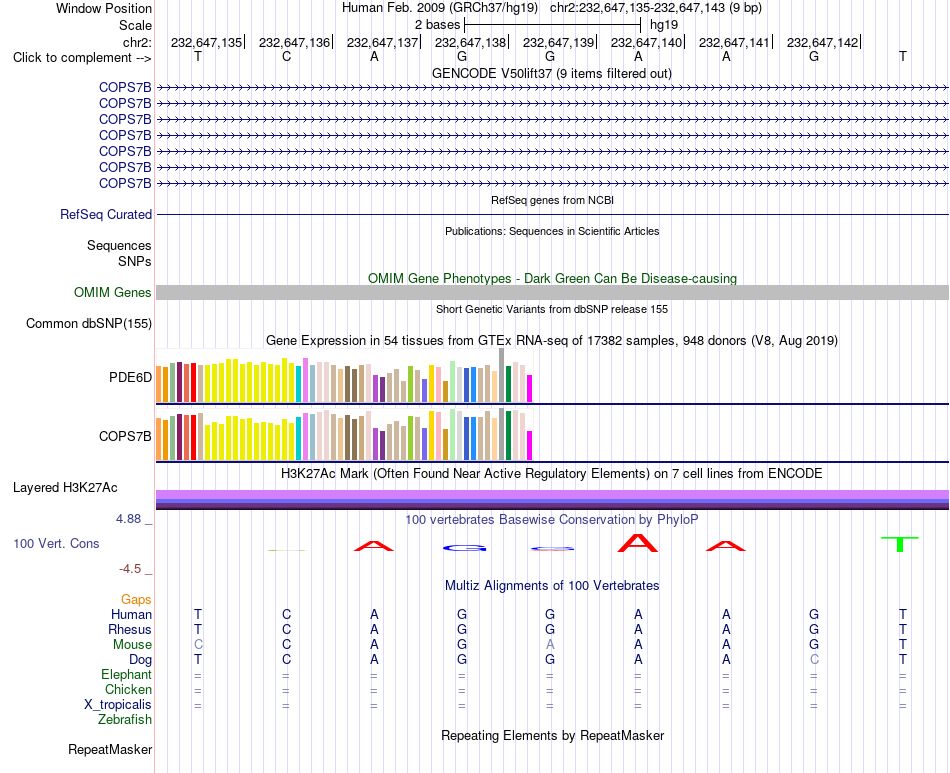Screen dimensions: 950x773
Task: Click the 'Click to complement -->' label
Action: point(82,58)
